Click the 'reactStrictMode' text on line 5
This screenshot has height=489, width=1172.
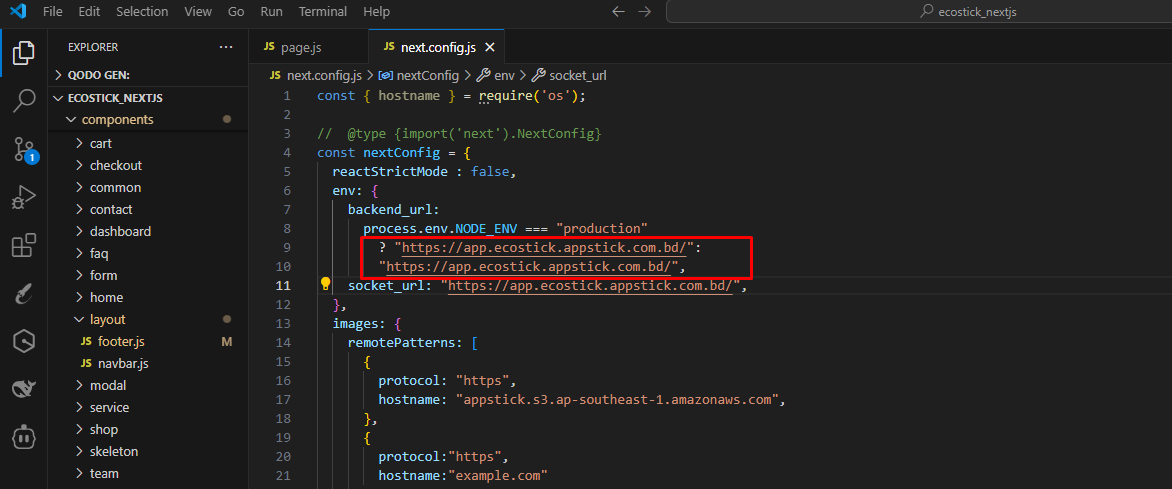390,171
